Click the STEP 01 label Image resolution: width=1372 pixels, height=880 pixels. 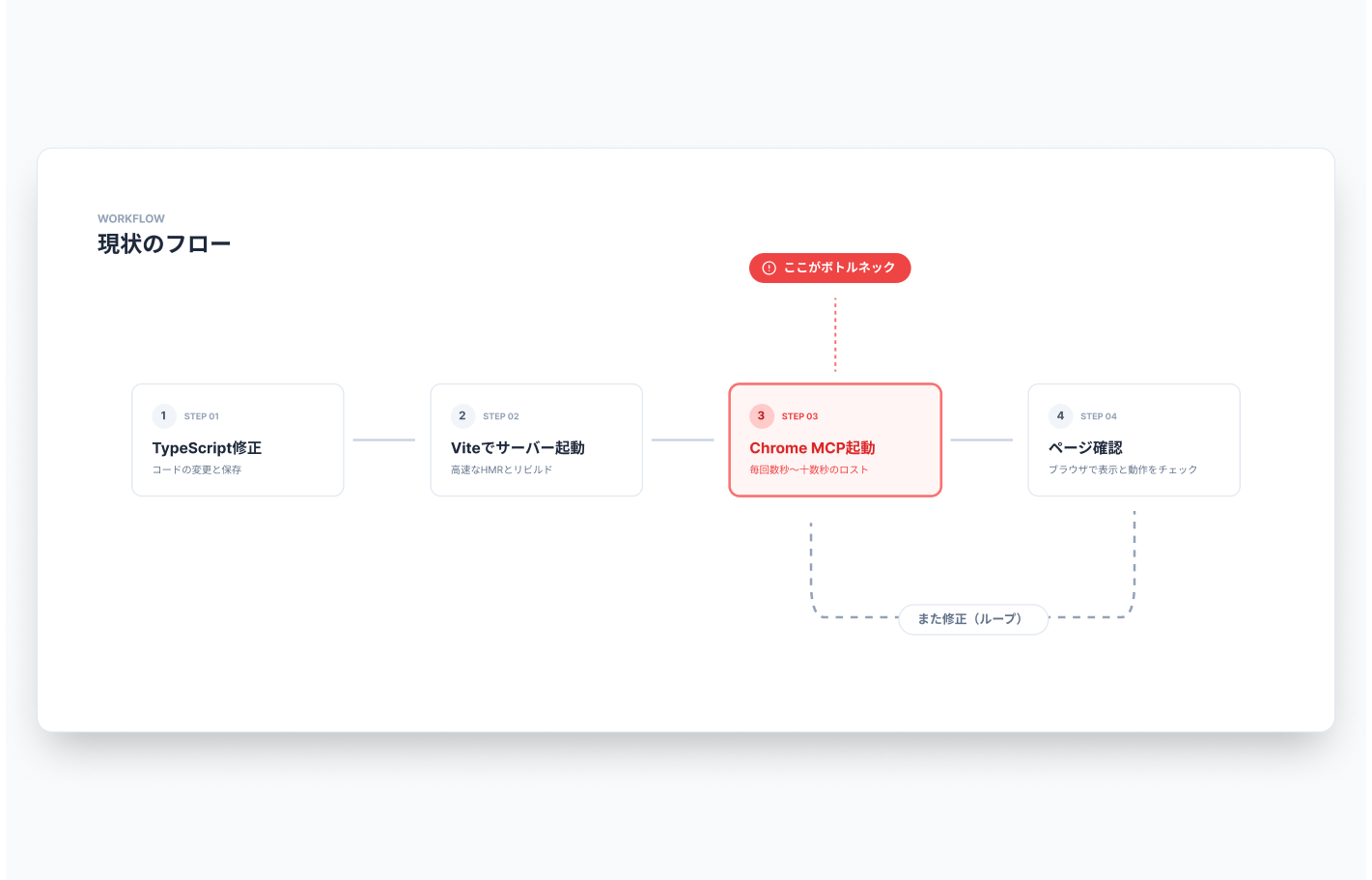pos(202,416)
